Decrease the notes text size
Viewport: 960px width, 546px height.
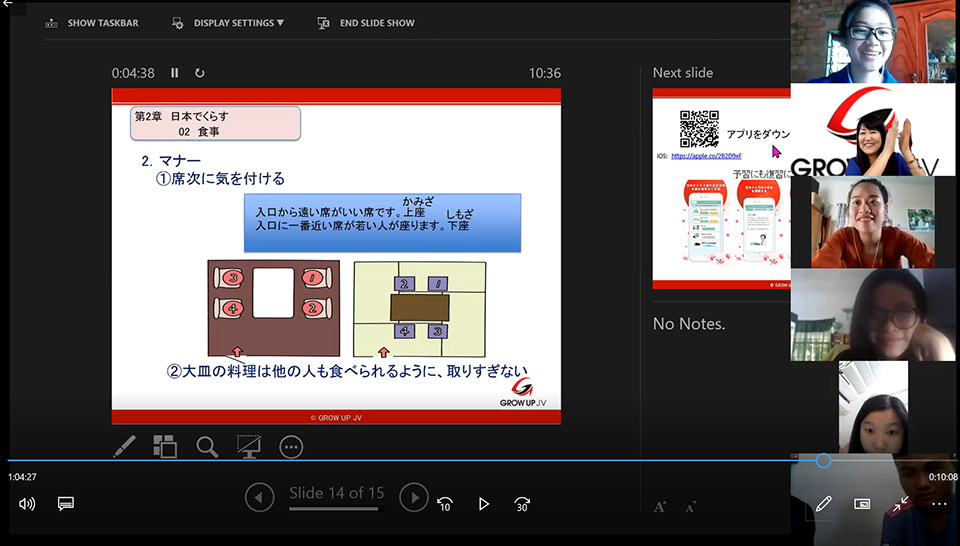pyautogui.click(x=691, y=507)
